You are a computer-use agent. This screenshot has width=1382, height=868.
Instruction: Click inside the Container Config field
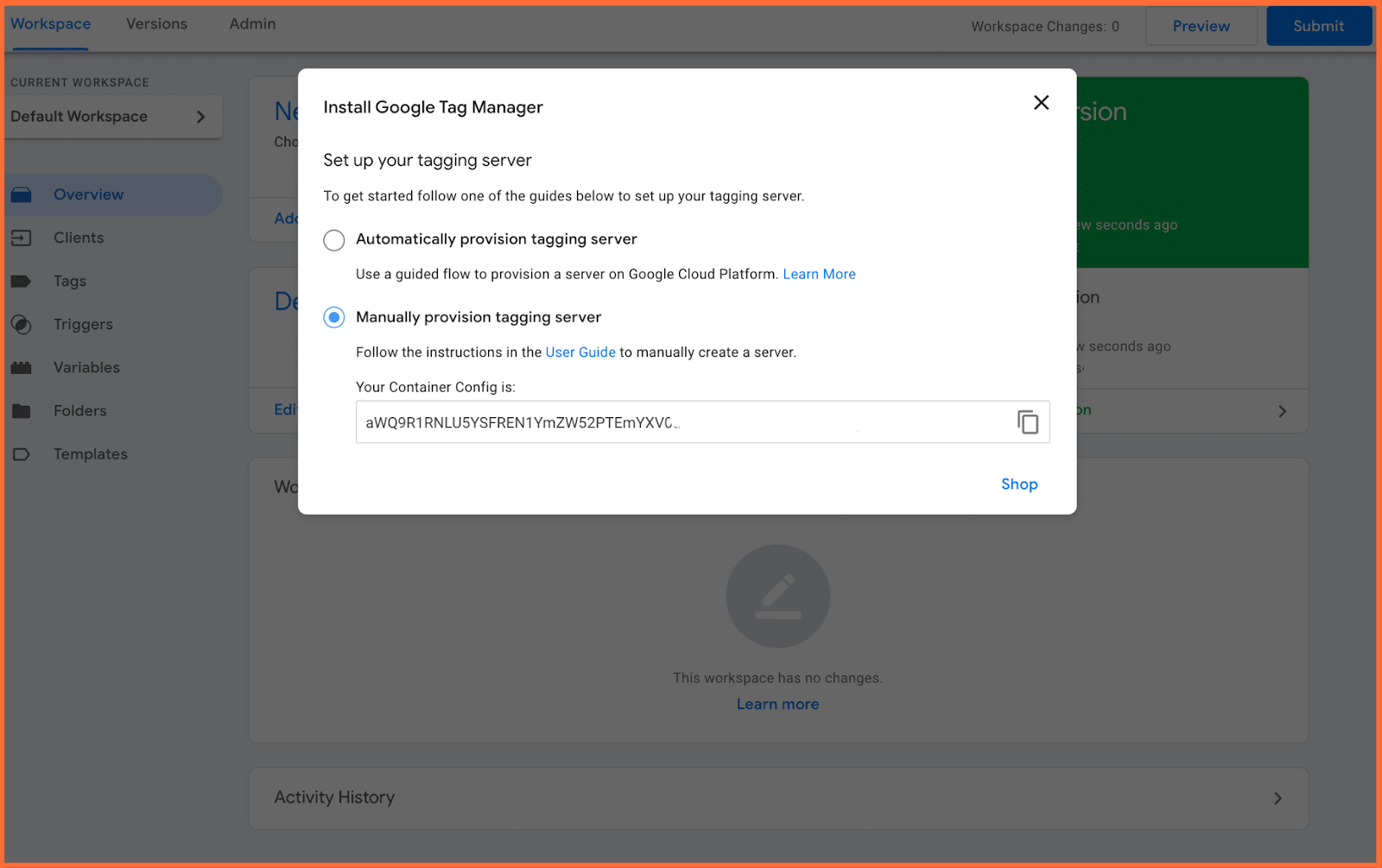[605, 421]
